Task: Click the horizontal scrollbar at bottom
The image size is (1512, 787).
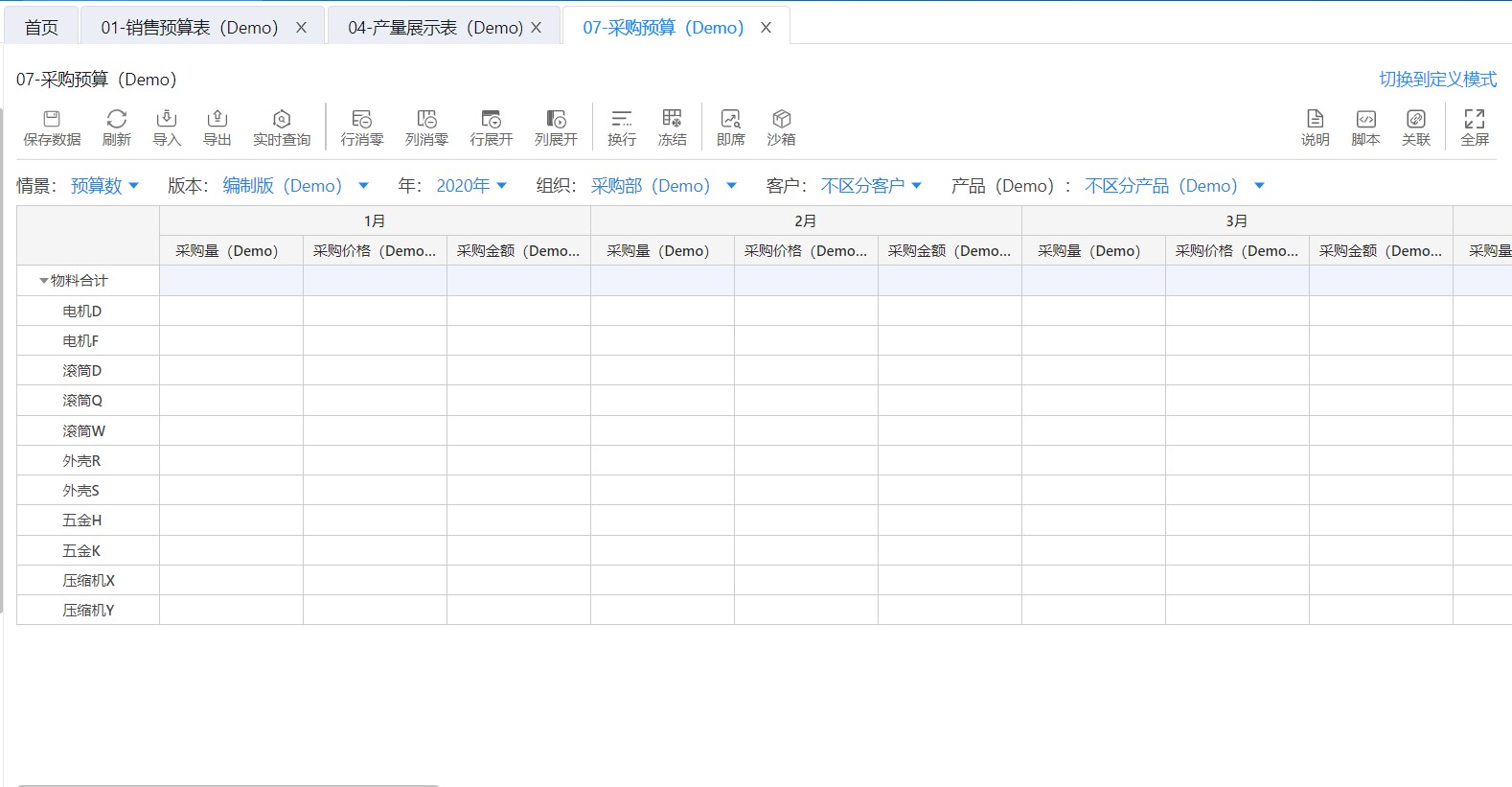Action: (228, 785)
